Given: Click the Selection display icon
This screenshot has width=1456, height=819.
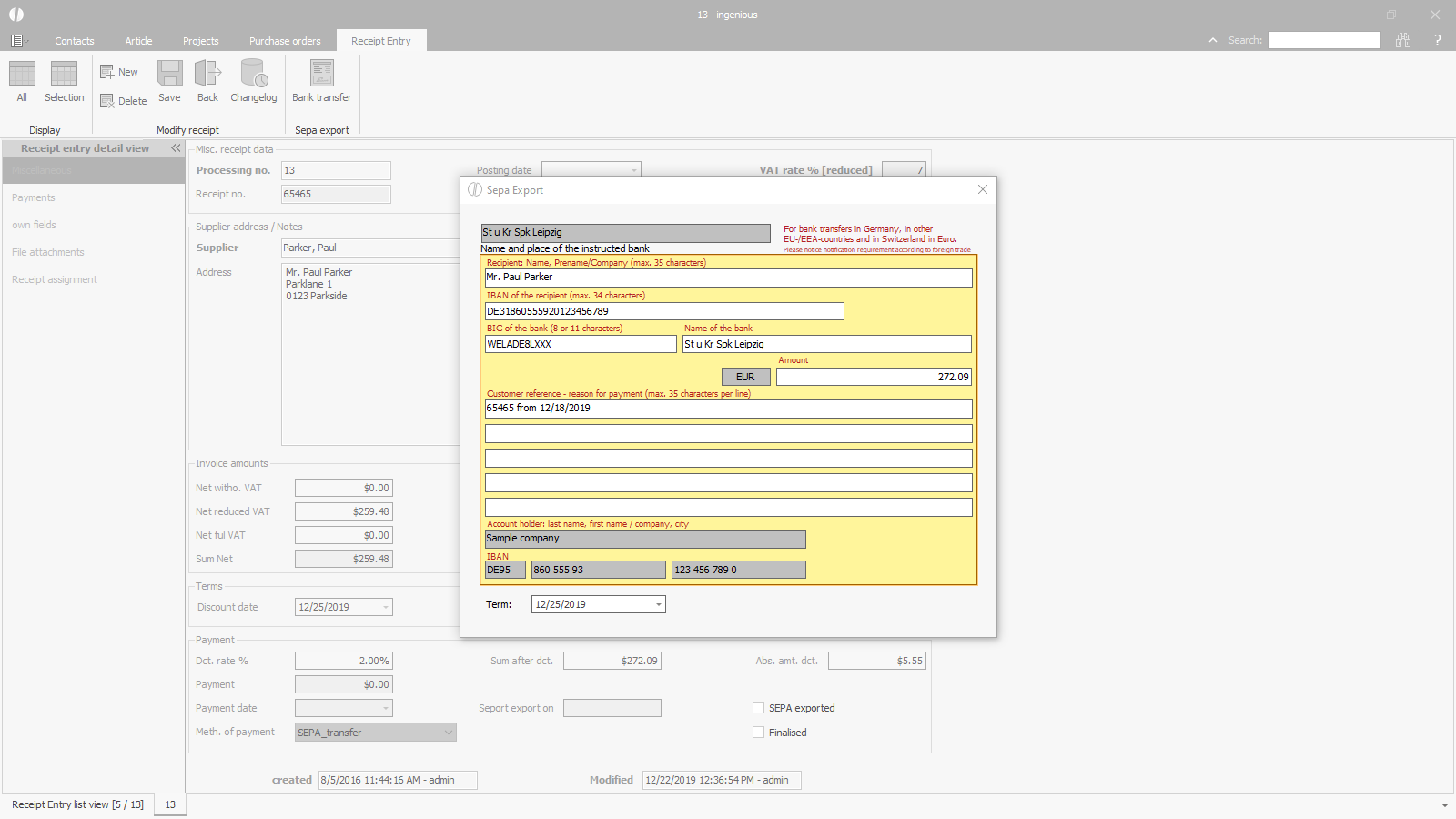Looking at the screenshot, I should (x=64, y=81).
